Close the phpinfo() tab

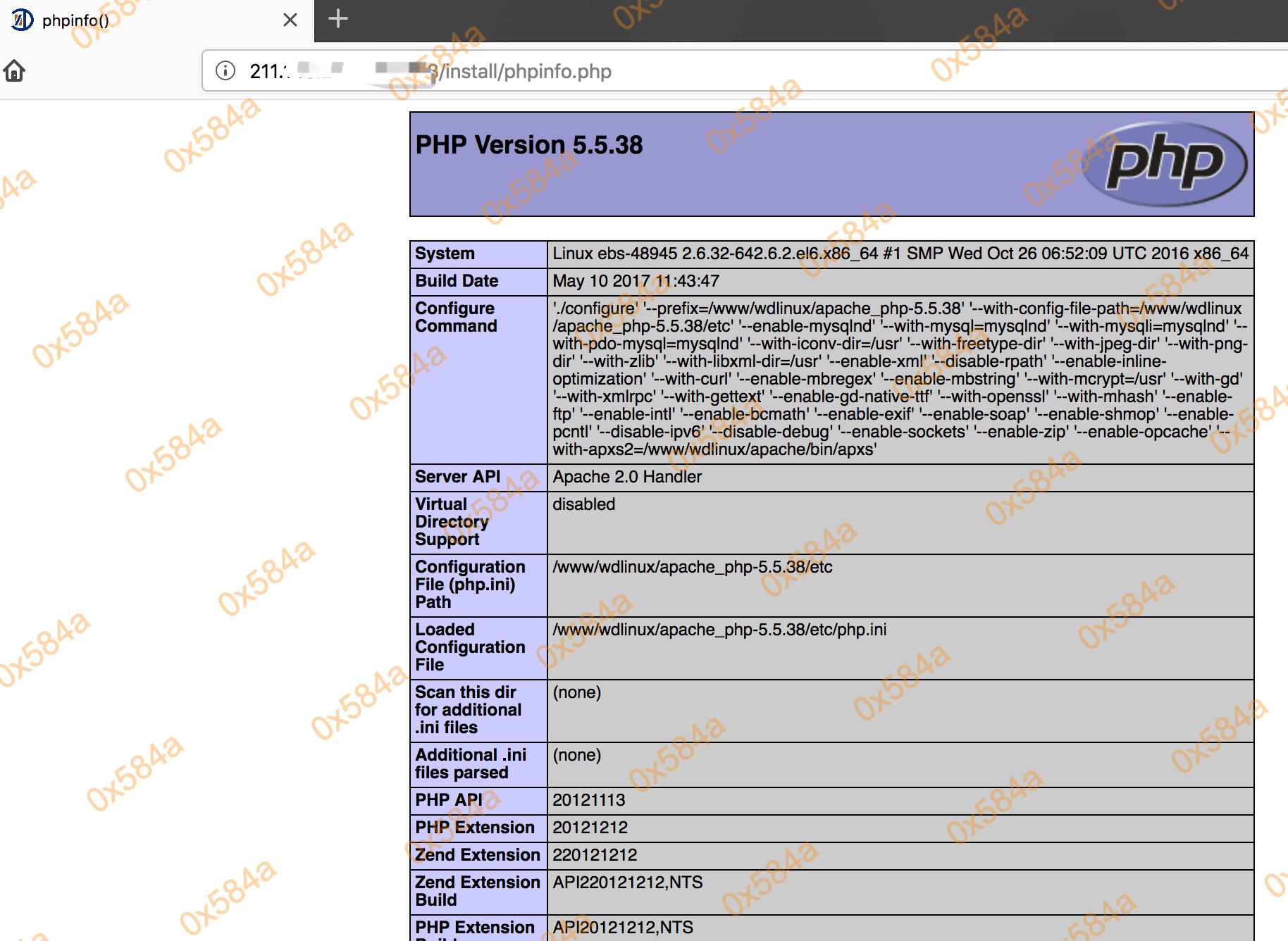(290, 20)
